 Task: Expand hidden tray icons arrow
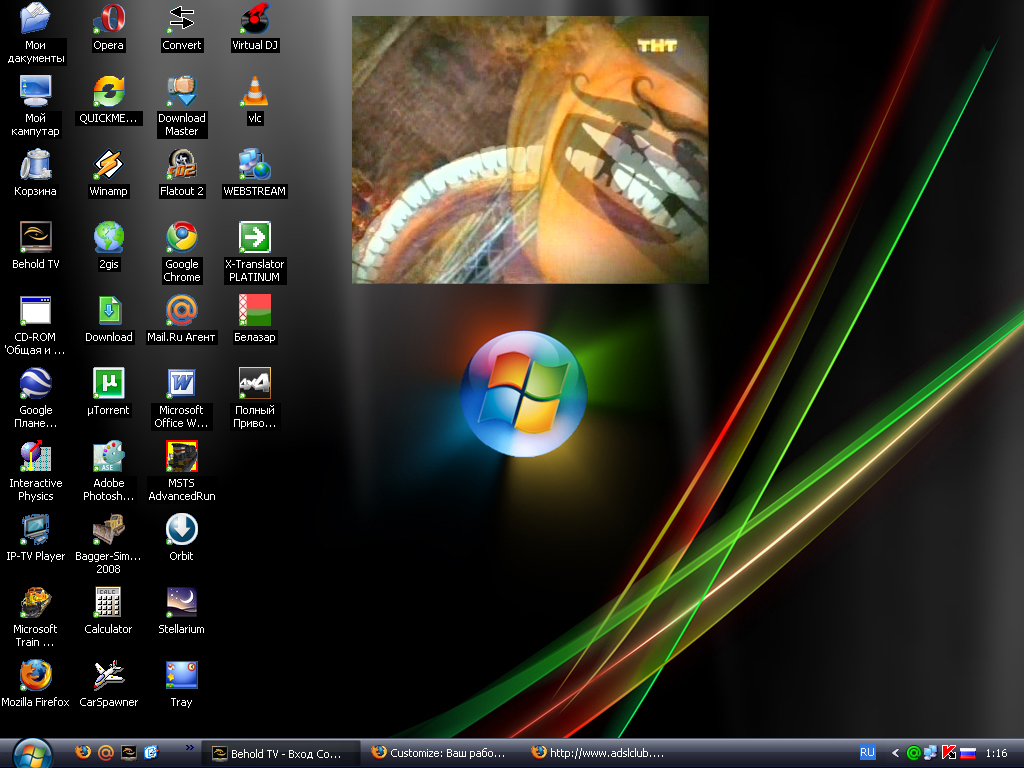pyautogui.click(x=895, y=753)
